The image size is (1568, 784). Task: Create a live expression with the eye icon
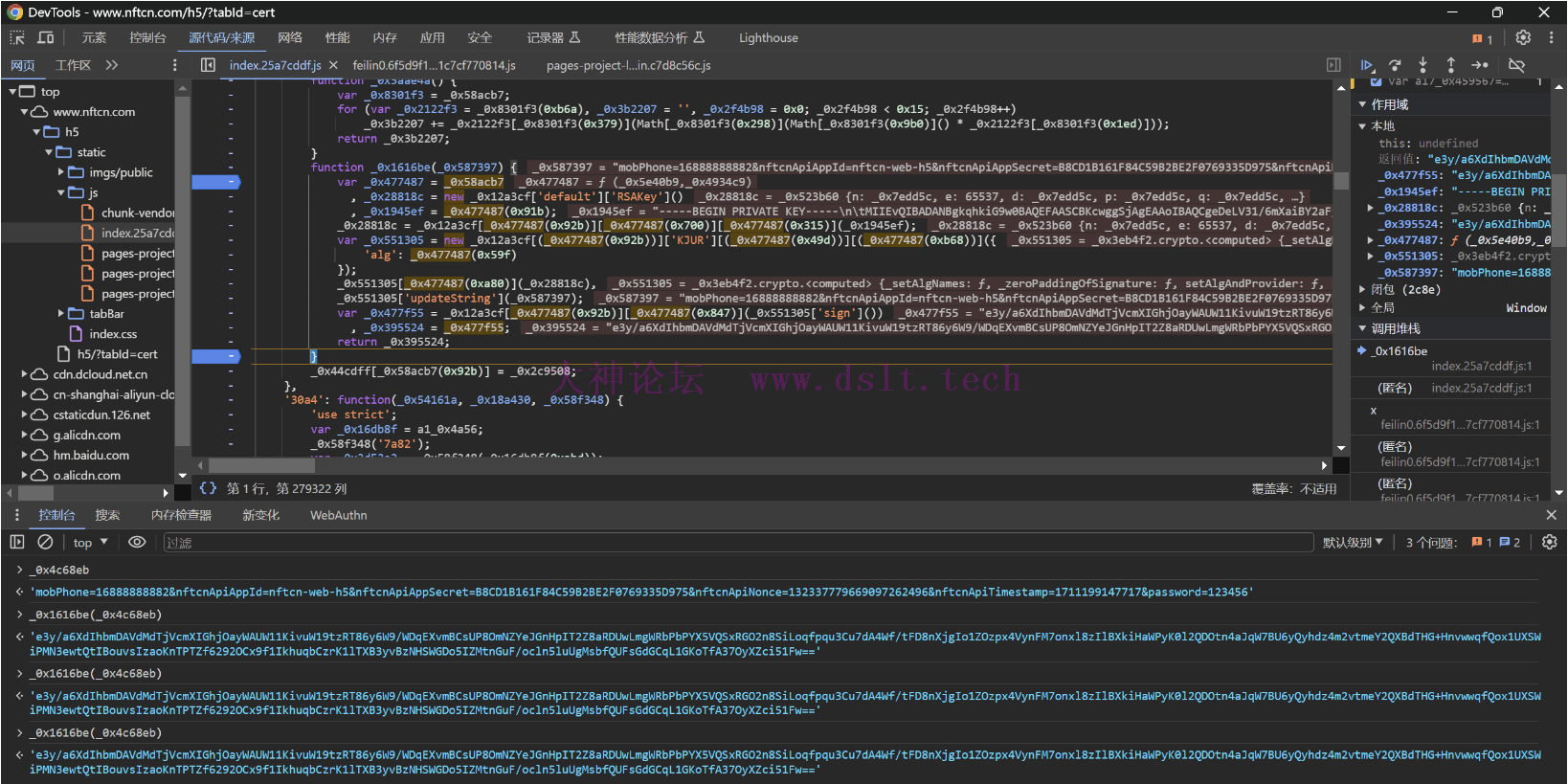pyautogui.click(x=137, y=542)
